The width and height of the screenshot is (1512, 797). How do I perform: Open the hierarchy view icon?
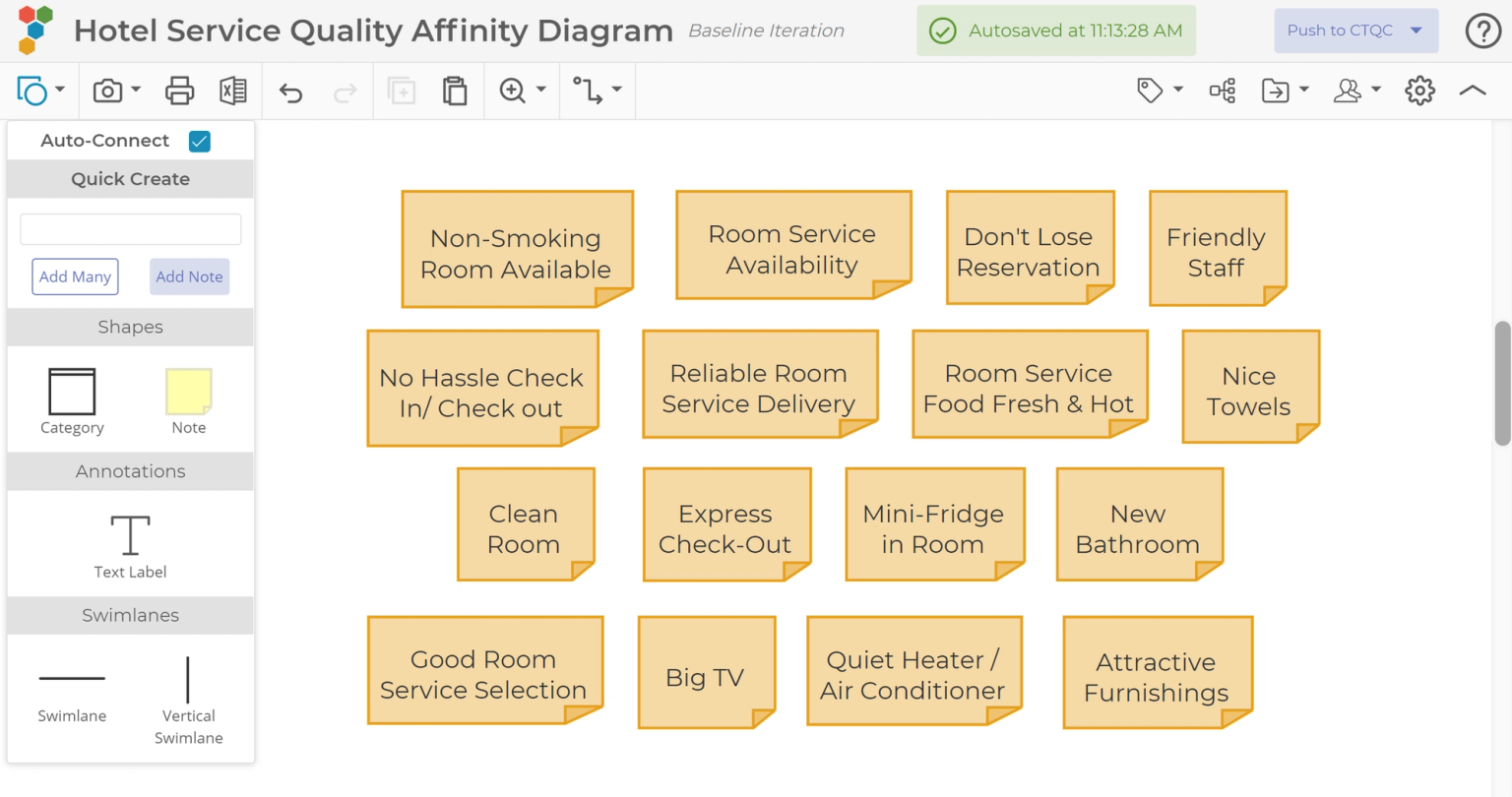pos(1222,90)
